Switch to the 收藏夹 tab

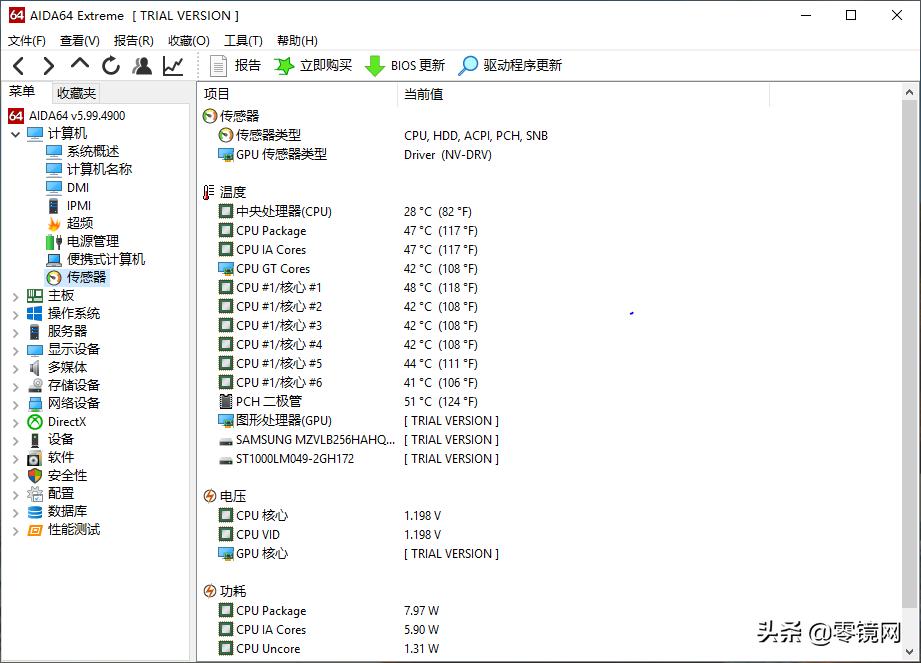click(75, 92)
